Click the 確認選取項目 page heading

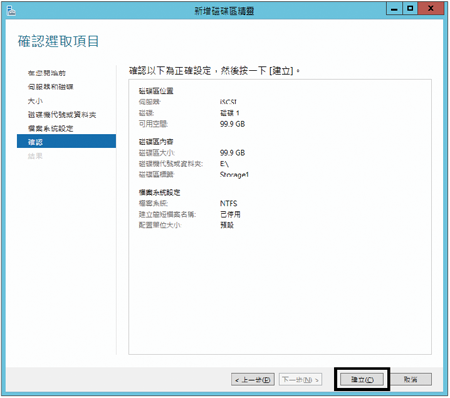click(x=58, y=42)
